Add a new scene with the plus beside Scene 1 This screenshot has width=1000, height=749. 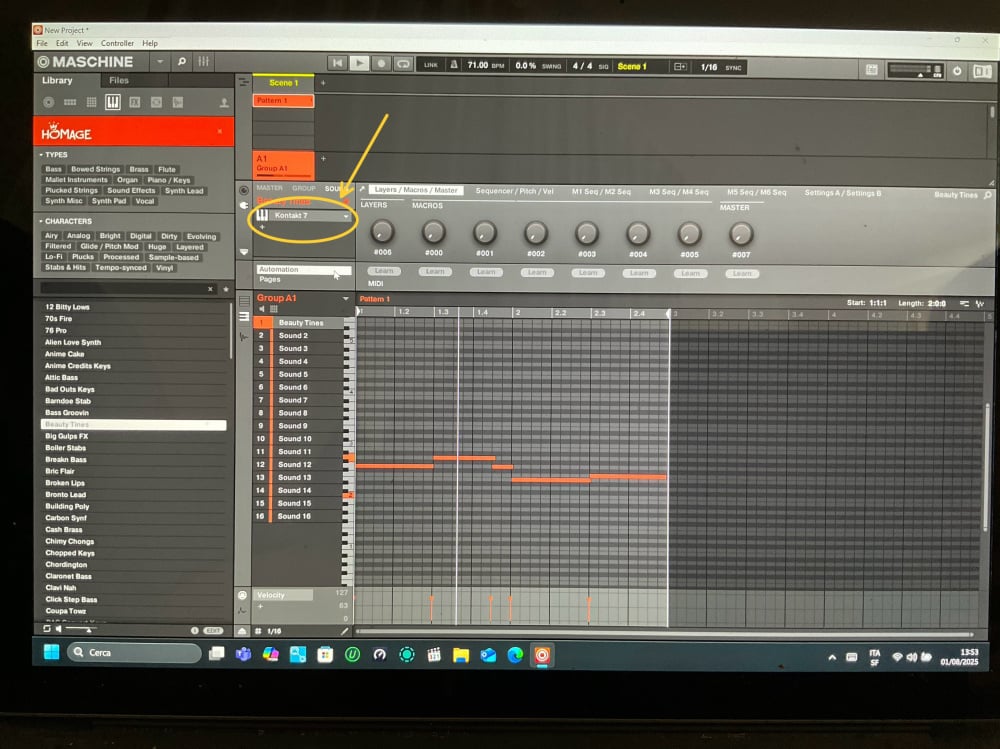tap(323, 83)
